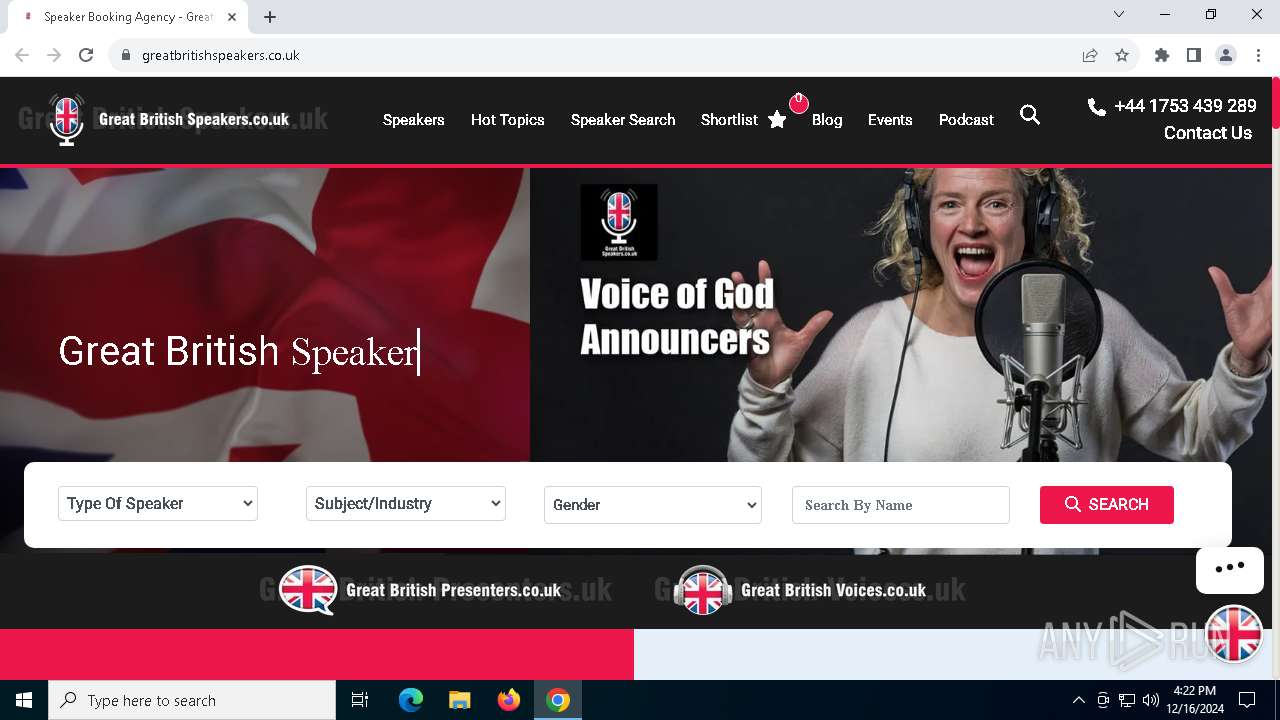The height and width of the screenshot is (720, 1280).
Task: Click the red SEARCH button
Action: 1107,505
